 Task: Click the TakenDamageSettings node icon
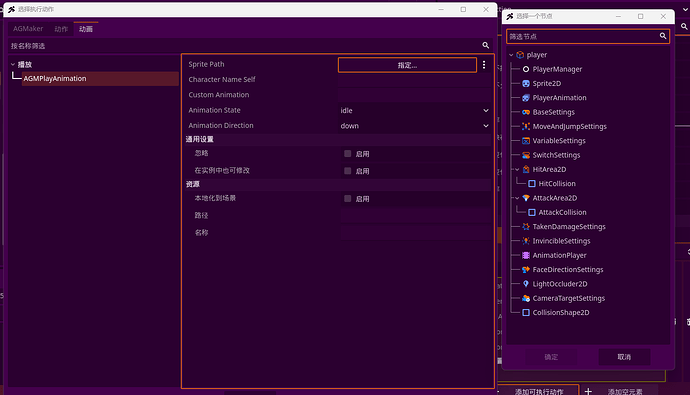526,227
